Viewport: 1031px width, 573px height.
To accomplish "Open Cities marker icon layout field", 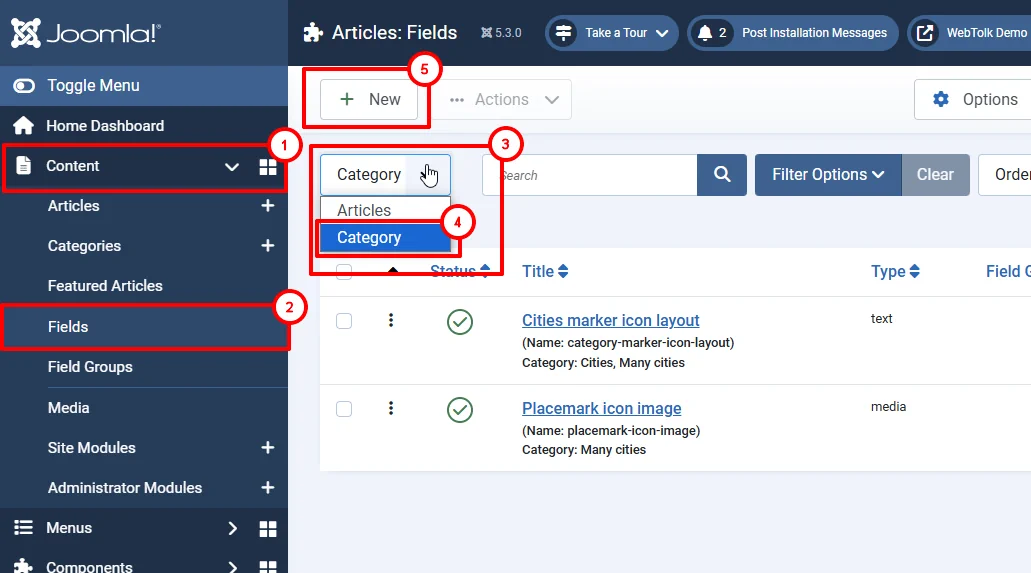I will pos(611,320).
